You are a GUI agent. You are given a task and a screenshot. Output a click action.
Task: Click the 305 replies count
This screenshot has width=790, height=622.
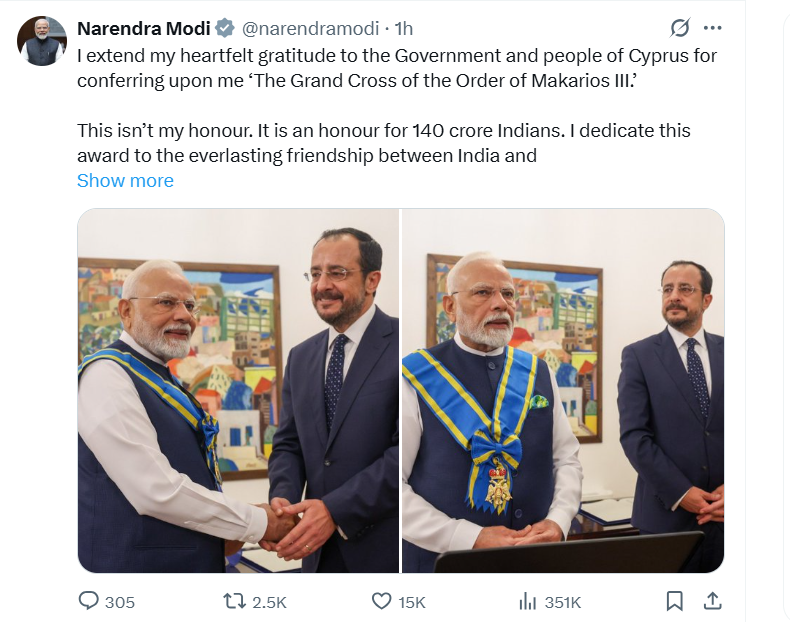(120, 602)
